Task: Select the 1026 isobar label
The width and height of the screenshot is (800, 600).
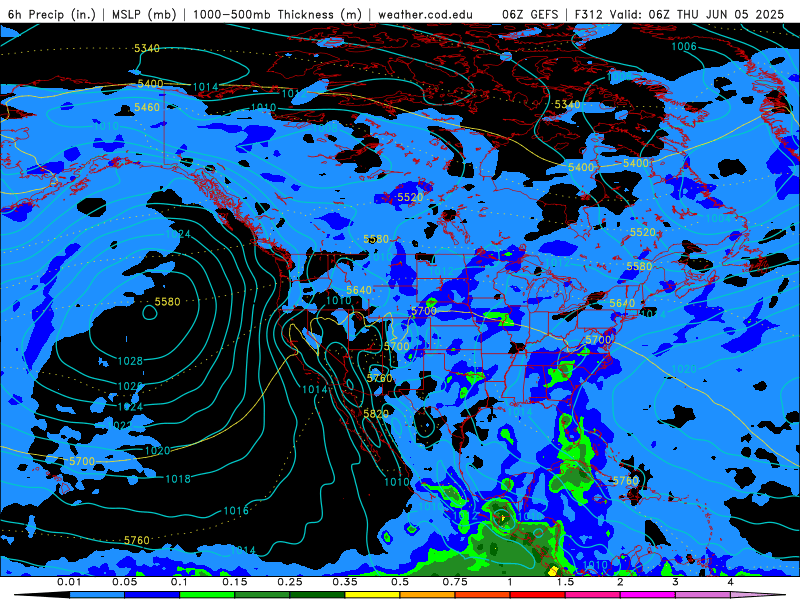Action: point(130,386)
